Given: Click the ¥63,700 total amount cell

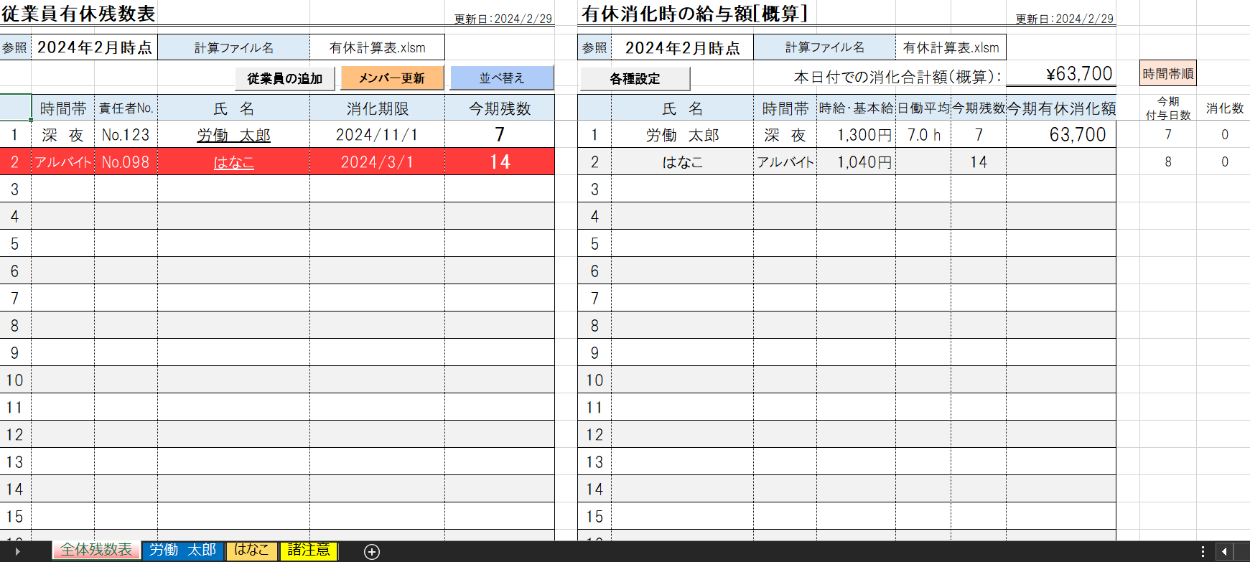Looking at the screenshot, I should tap(1060, 74).
